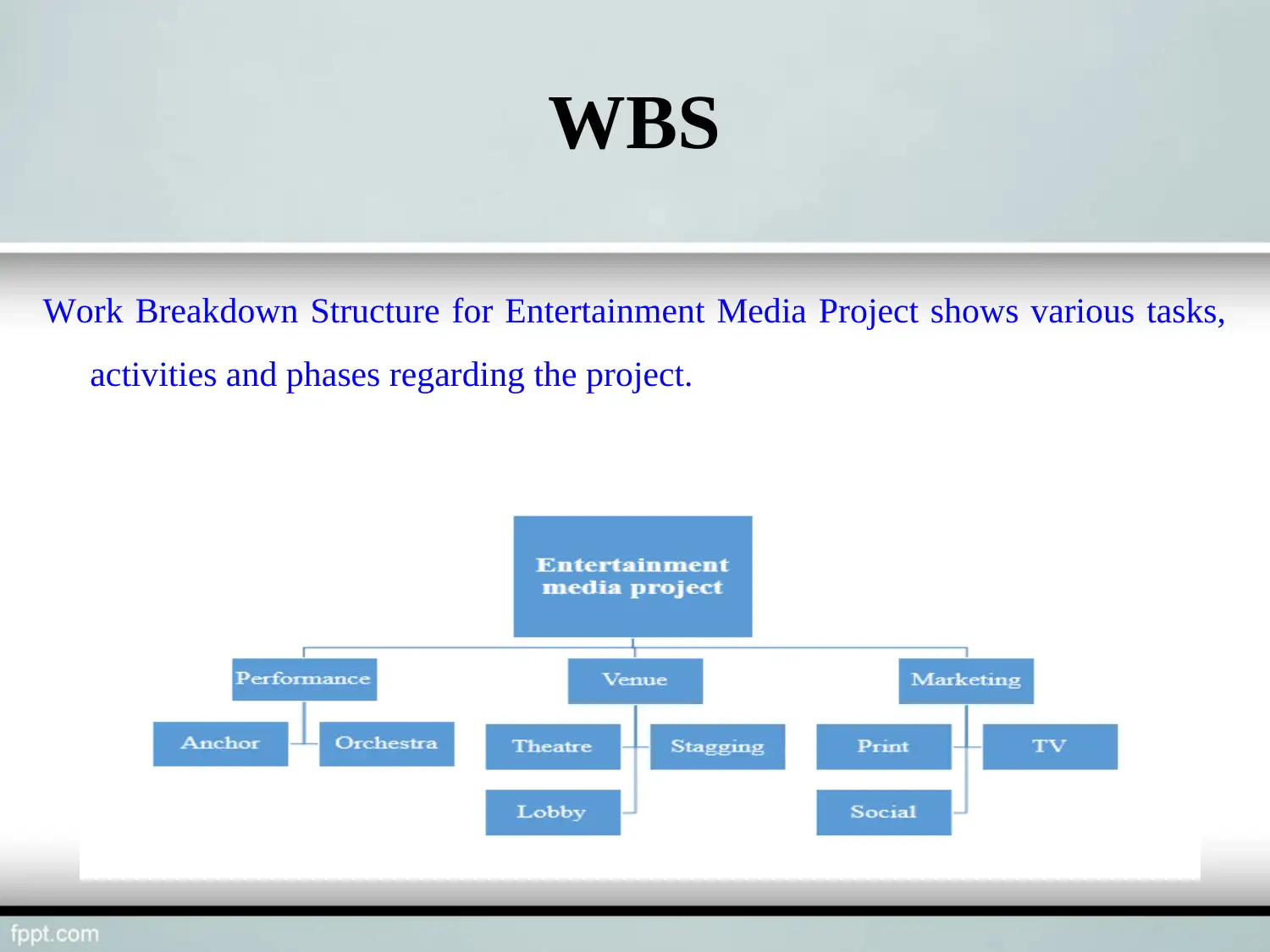
Task: Select the Marketing node
Action: tap(966, 680)
